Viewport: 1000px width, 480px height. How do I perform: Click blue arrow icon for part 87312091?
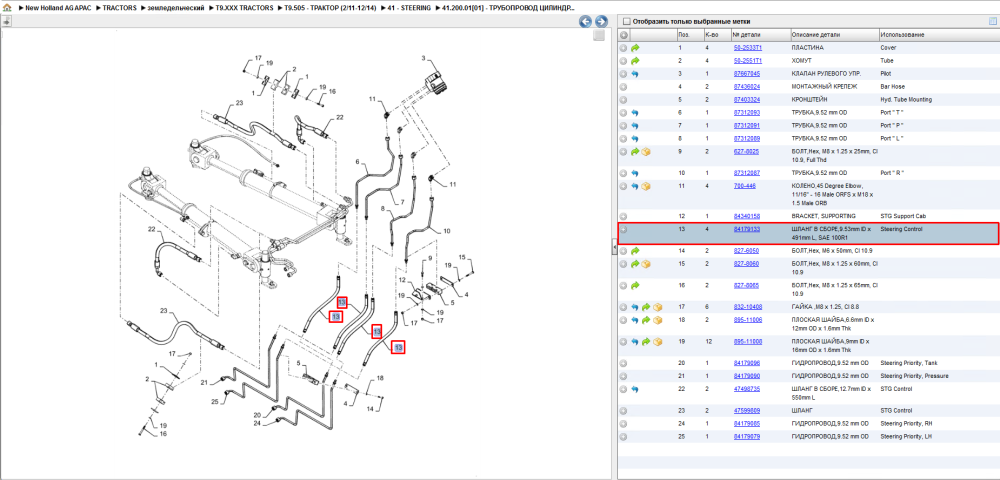point(635,126)
